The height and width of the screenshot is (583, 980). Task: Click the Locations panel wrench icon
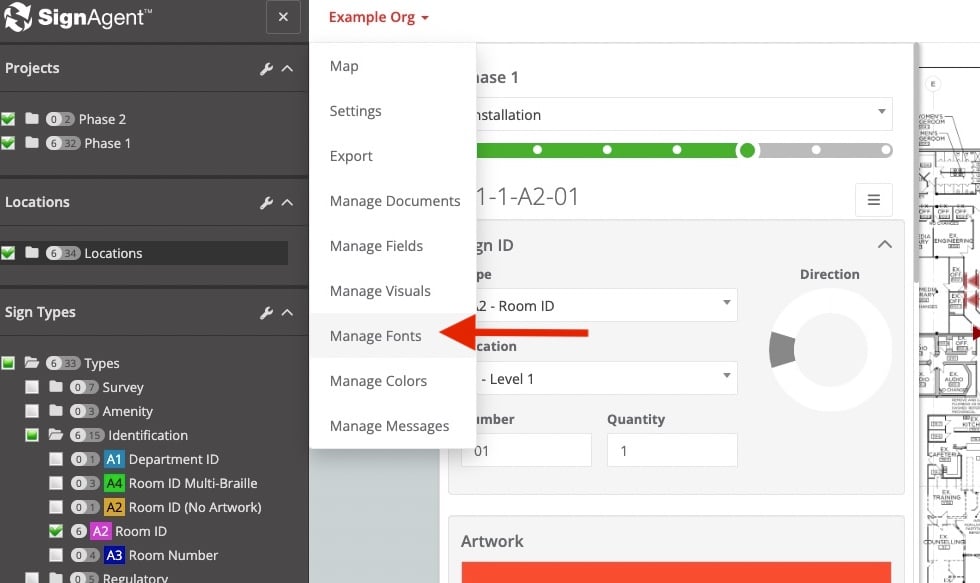(x=266, y=203)
